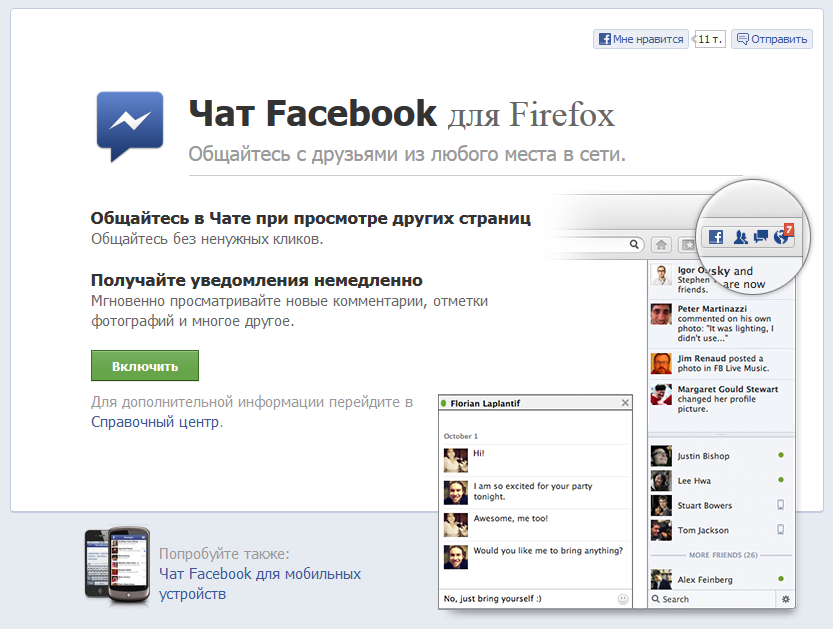Image resolution: width=833 pixels, height=629 pixels.
Task: Select Tom Jackson in friends list
Action: coord(721,530)
